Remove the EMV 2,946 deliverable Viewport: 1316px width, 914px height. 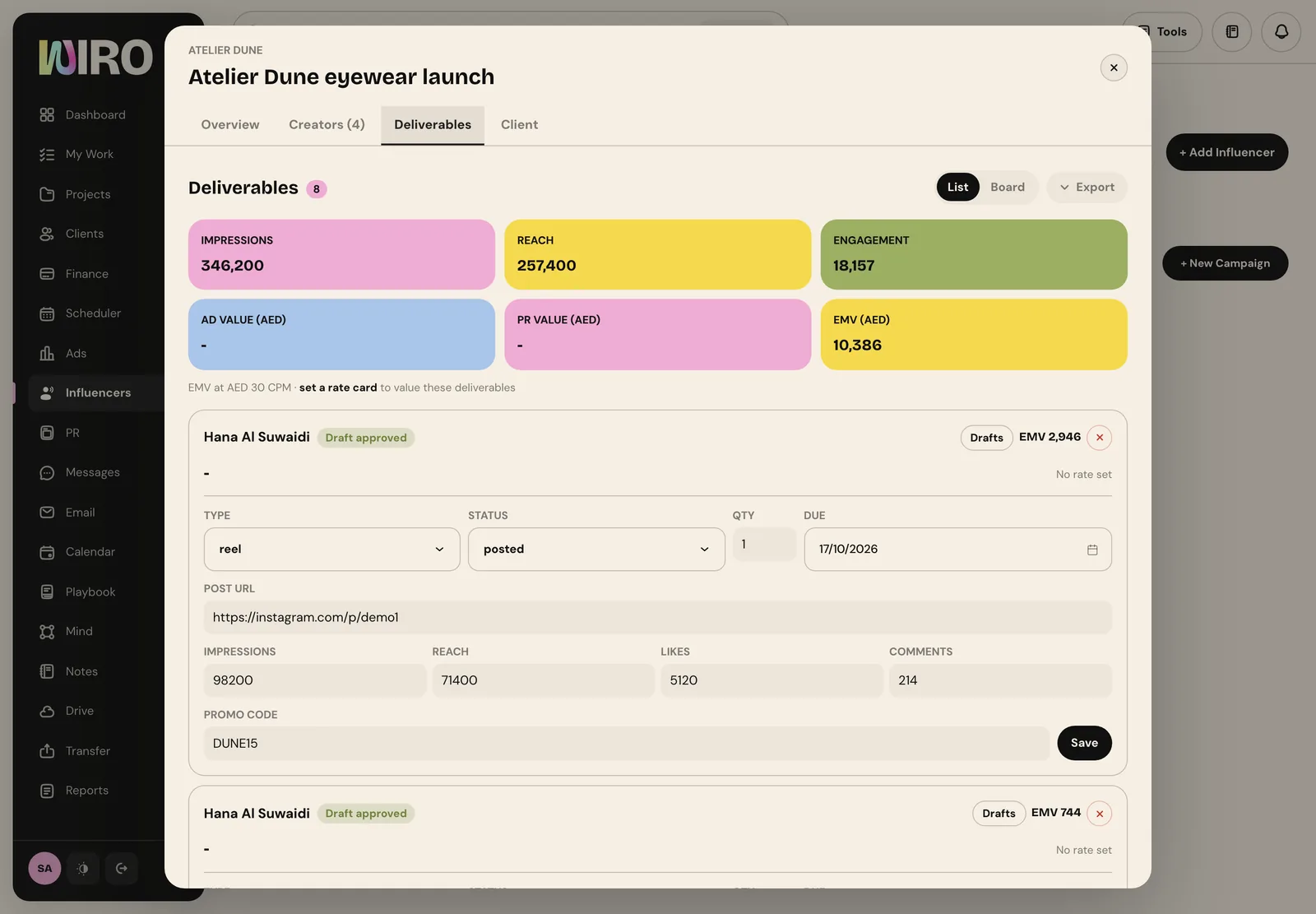(x=1099, y=438)
